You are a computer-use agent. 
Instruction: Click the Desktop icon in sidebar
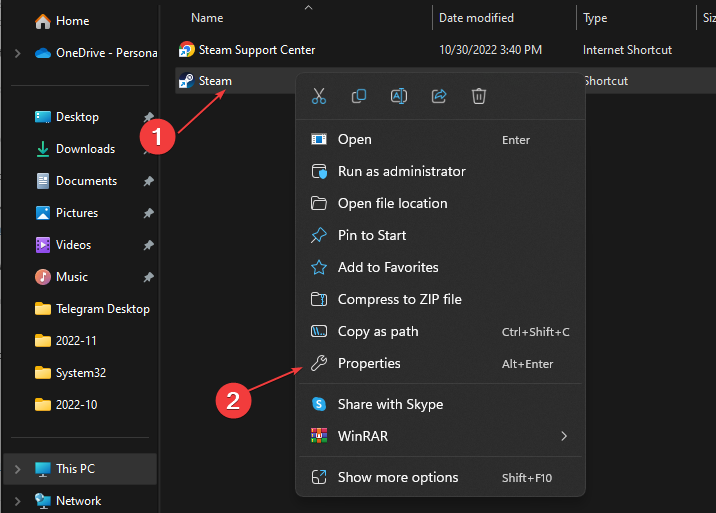click(x=43, y=117)
